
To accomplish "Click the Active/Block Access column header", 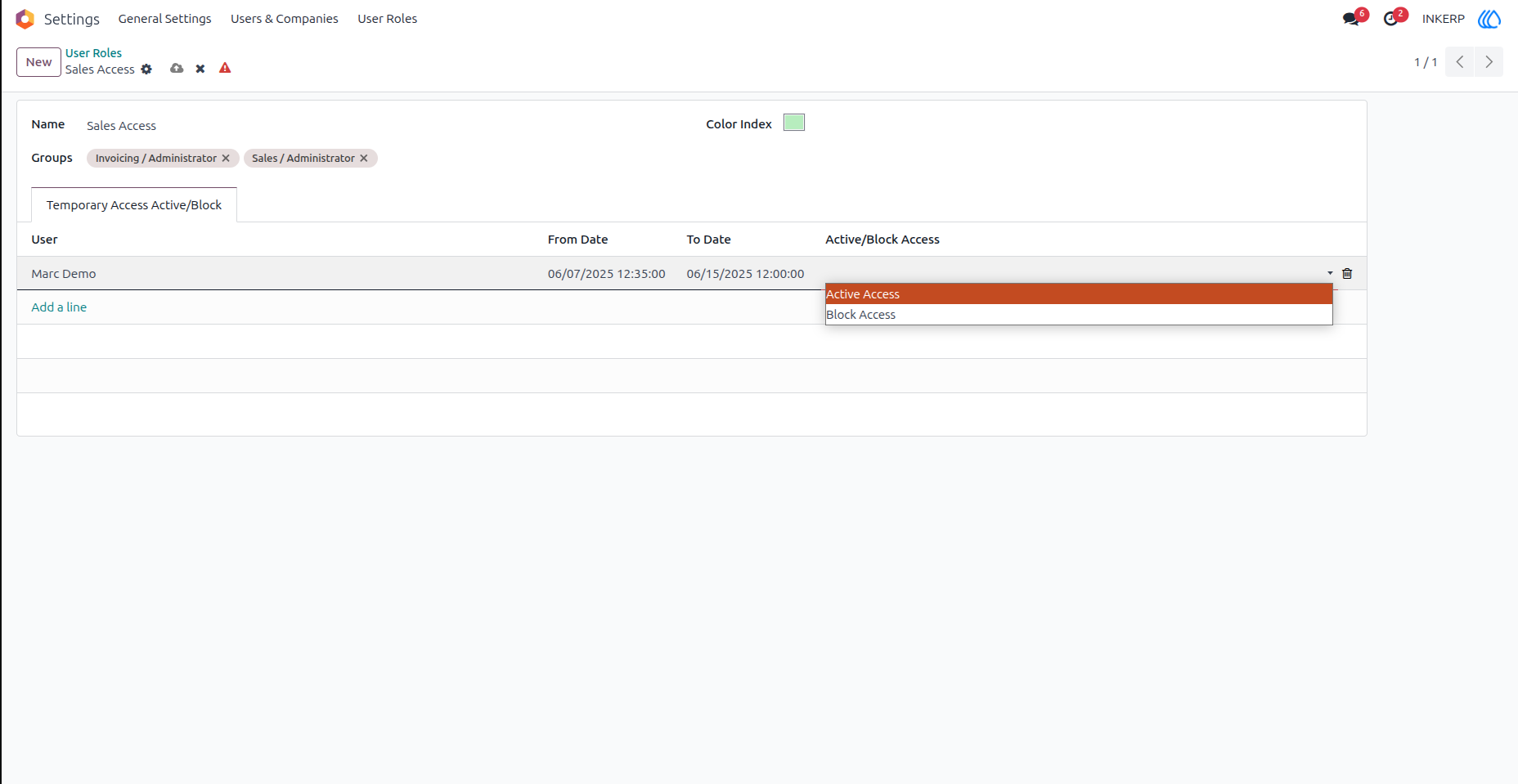I will click(x=883, y=240).
